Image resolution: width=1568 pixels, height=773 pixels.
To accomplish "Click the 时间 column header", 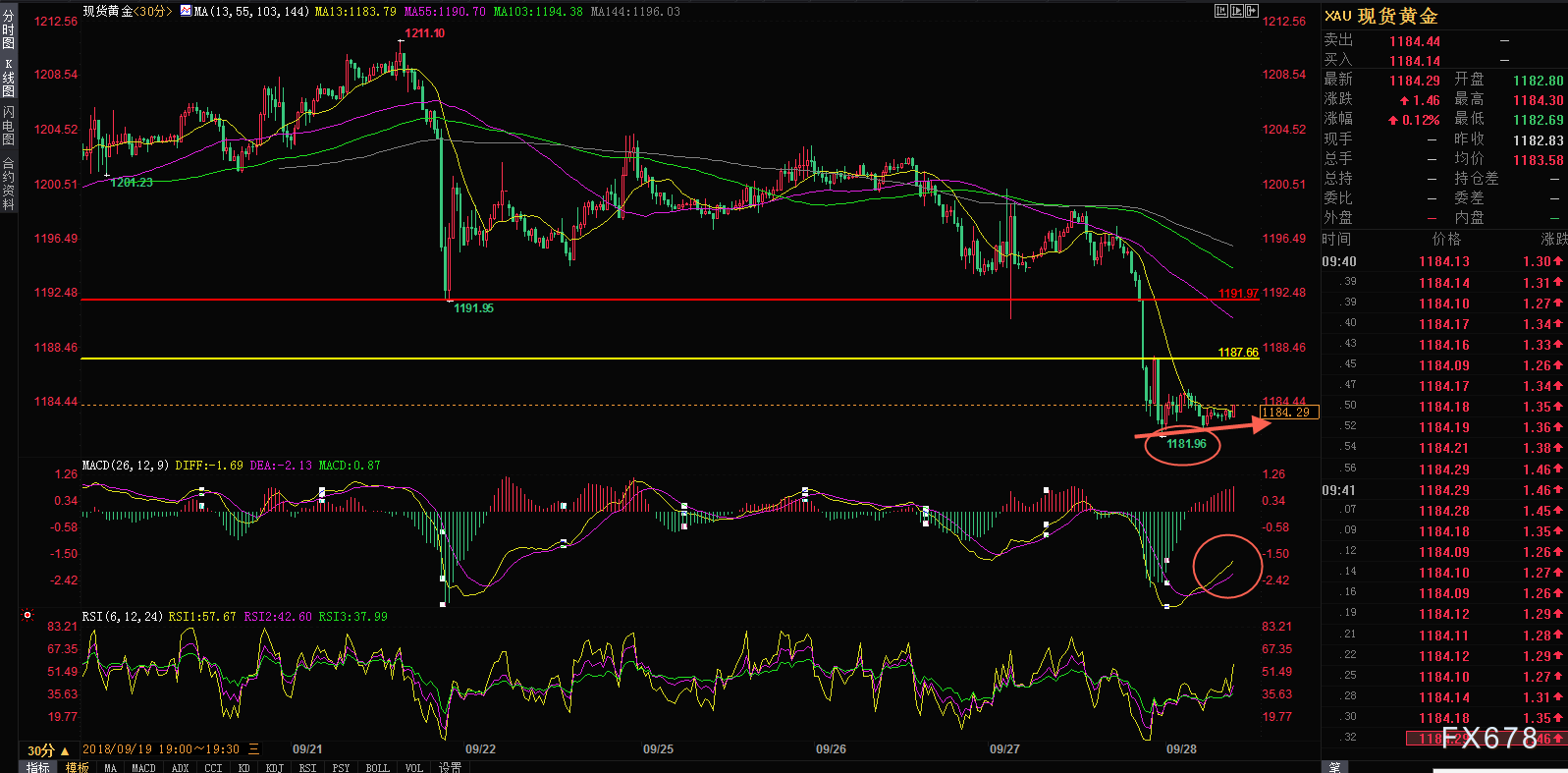I will (x=1336, y=239).
